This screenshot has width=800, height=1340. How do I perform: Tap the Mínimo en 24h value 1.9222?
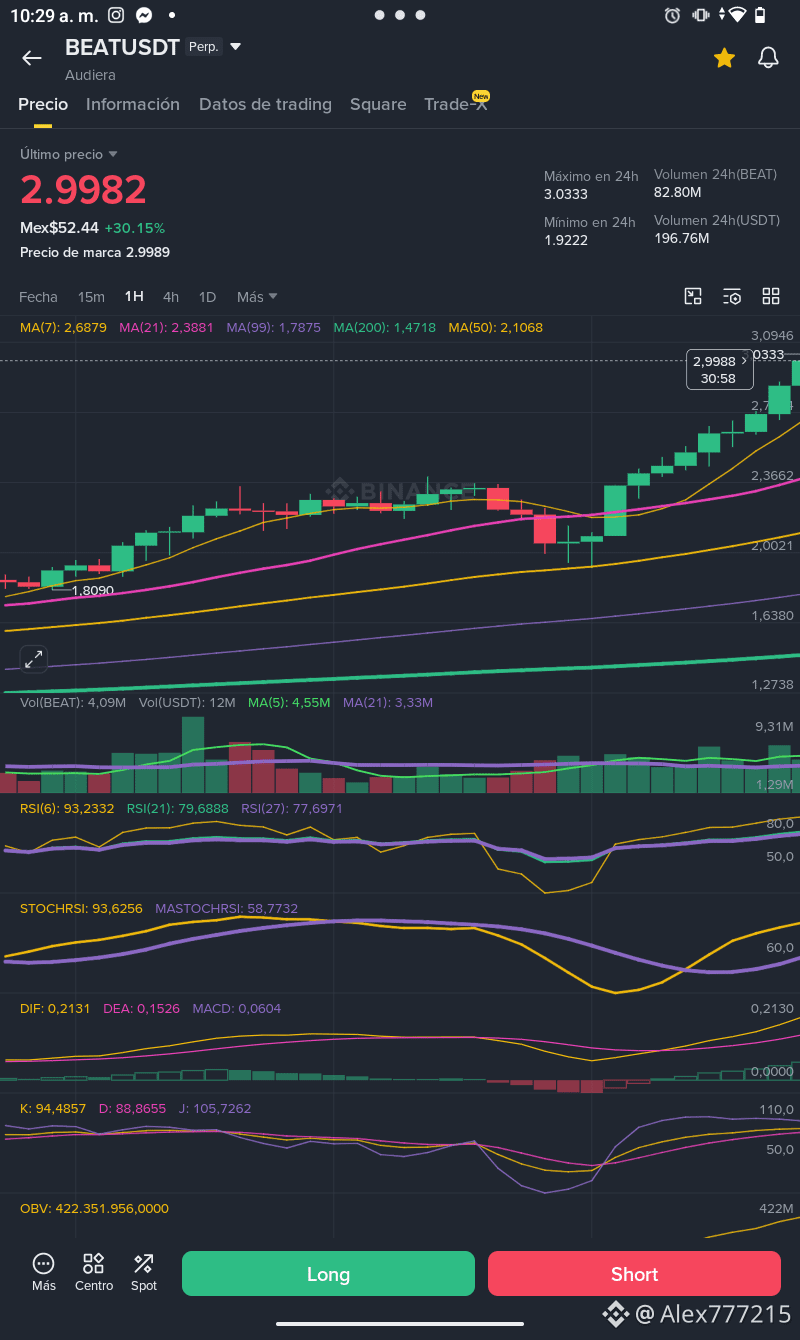click(x=566, y=240)
